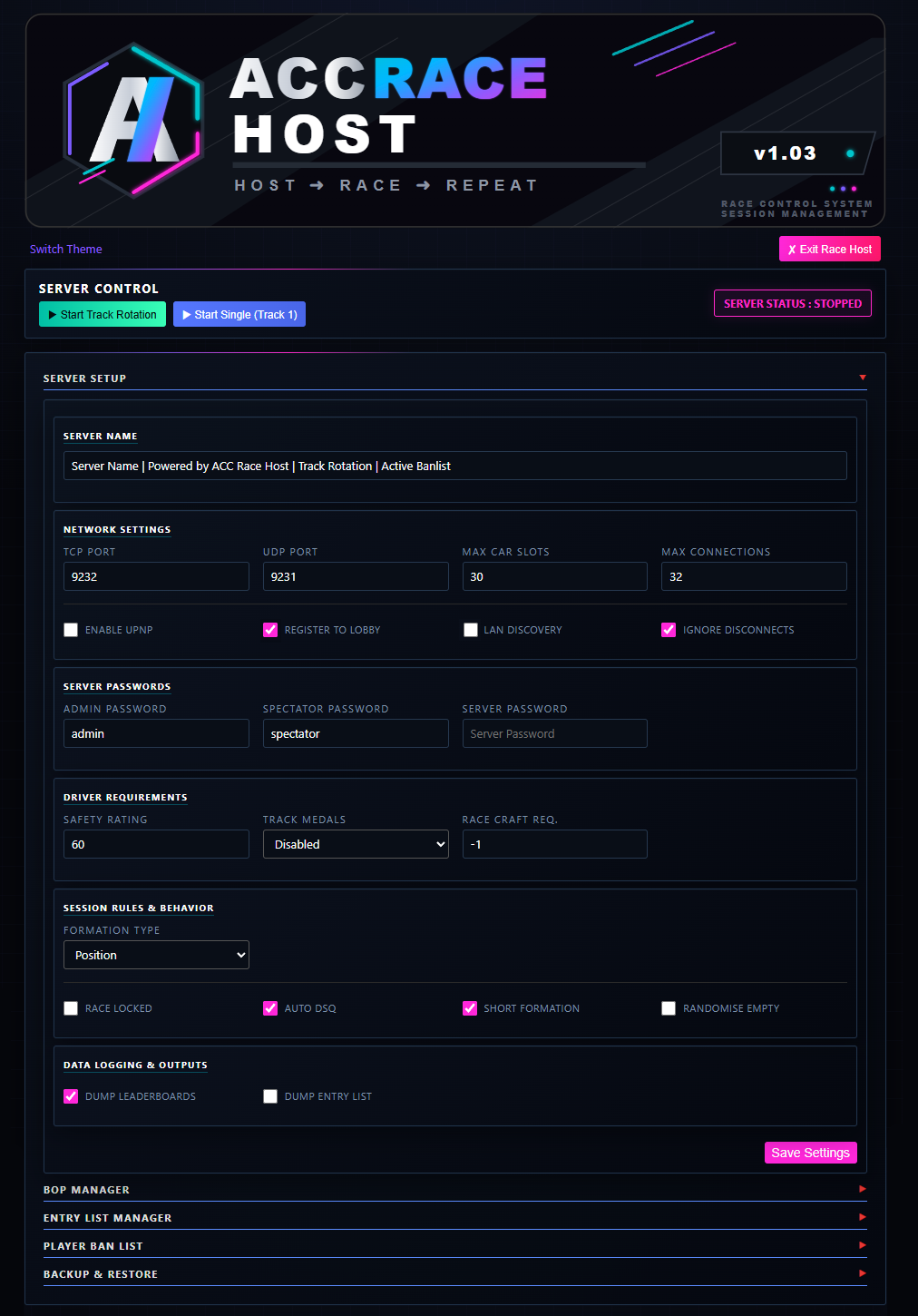This screenshot has height=1316, width=918.
Task: Click the 'SESSION RULES & BEHAVIOR' heading
Action: click(x=139, y=908)
